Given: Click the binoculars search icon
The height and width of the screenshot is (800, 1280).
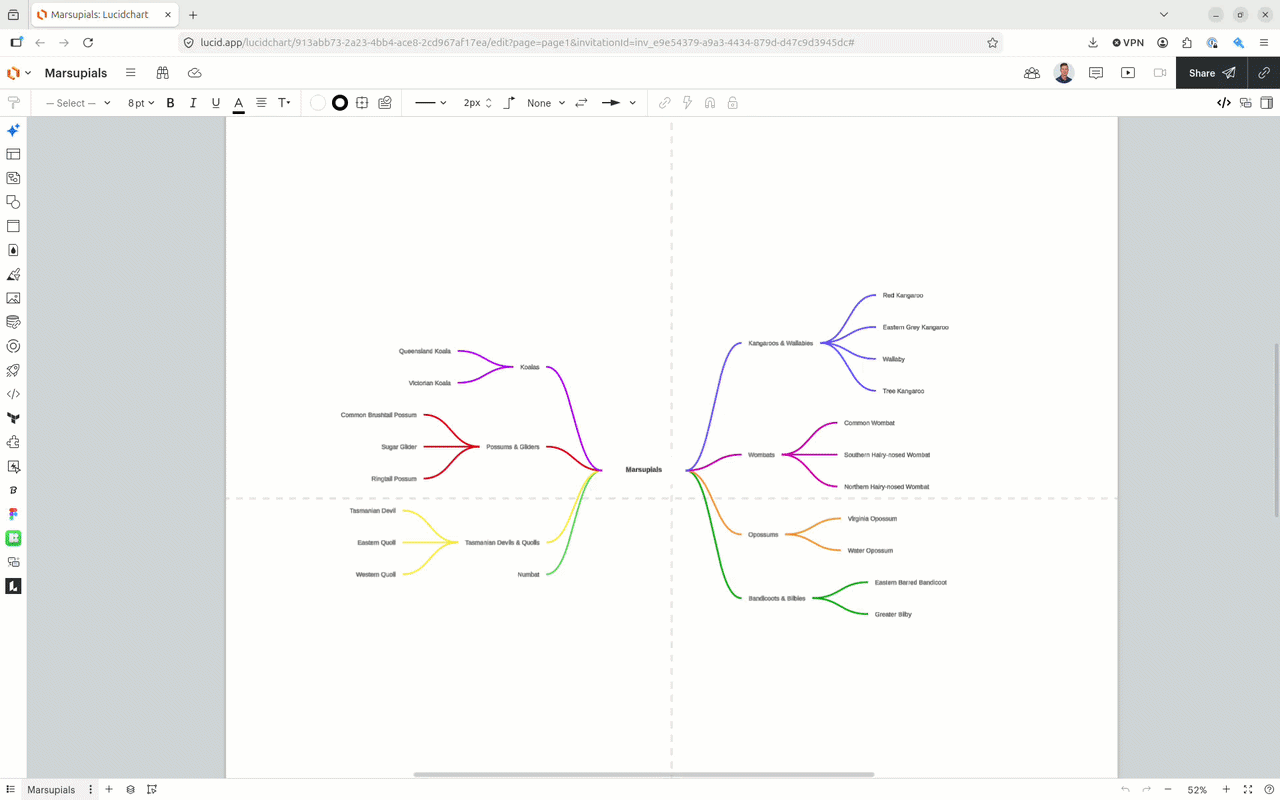Looking at the screenshot, I should pyautogui.click(x=162, y=73).
